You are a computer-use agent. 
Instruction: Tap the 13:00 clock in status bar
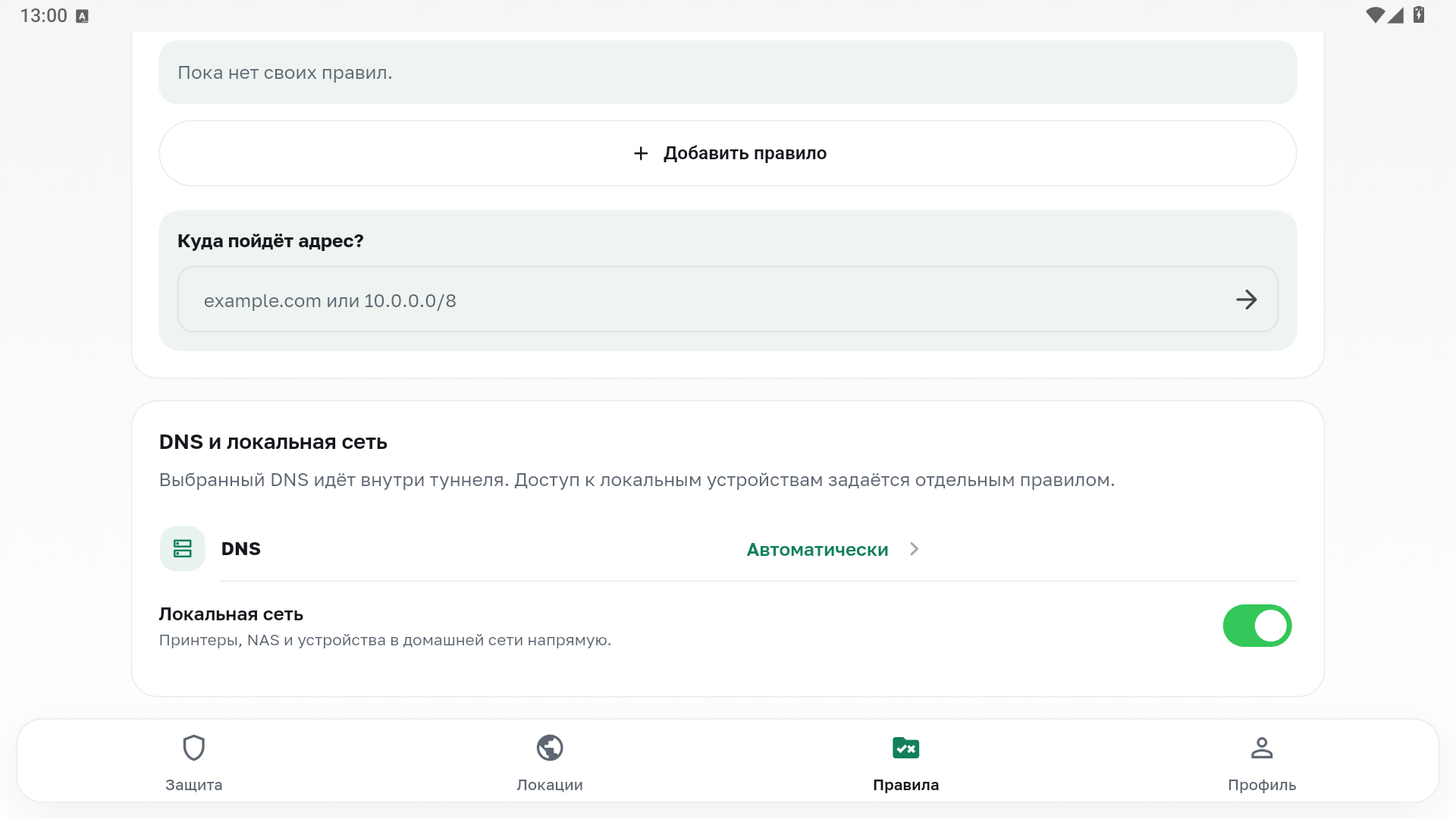click(43, 16)
